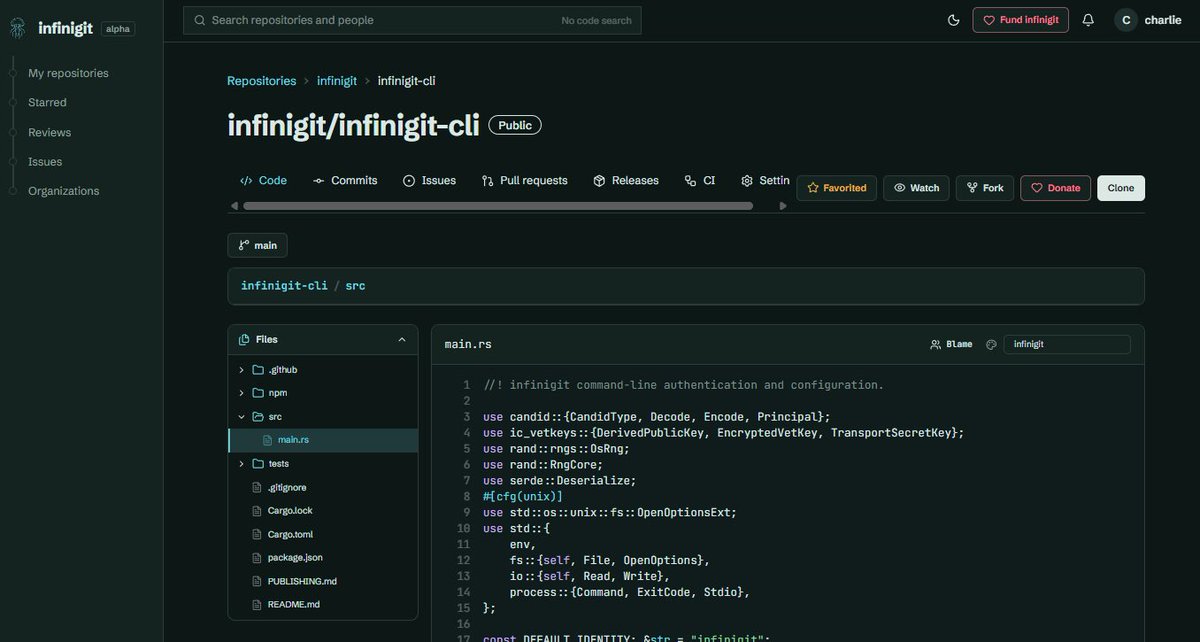Image resolution: width=1200 pixels, height=642 pixels.
Task: Focus the Search repositories and people field
Action: pos(412,20)
